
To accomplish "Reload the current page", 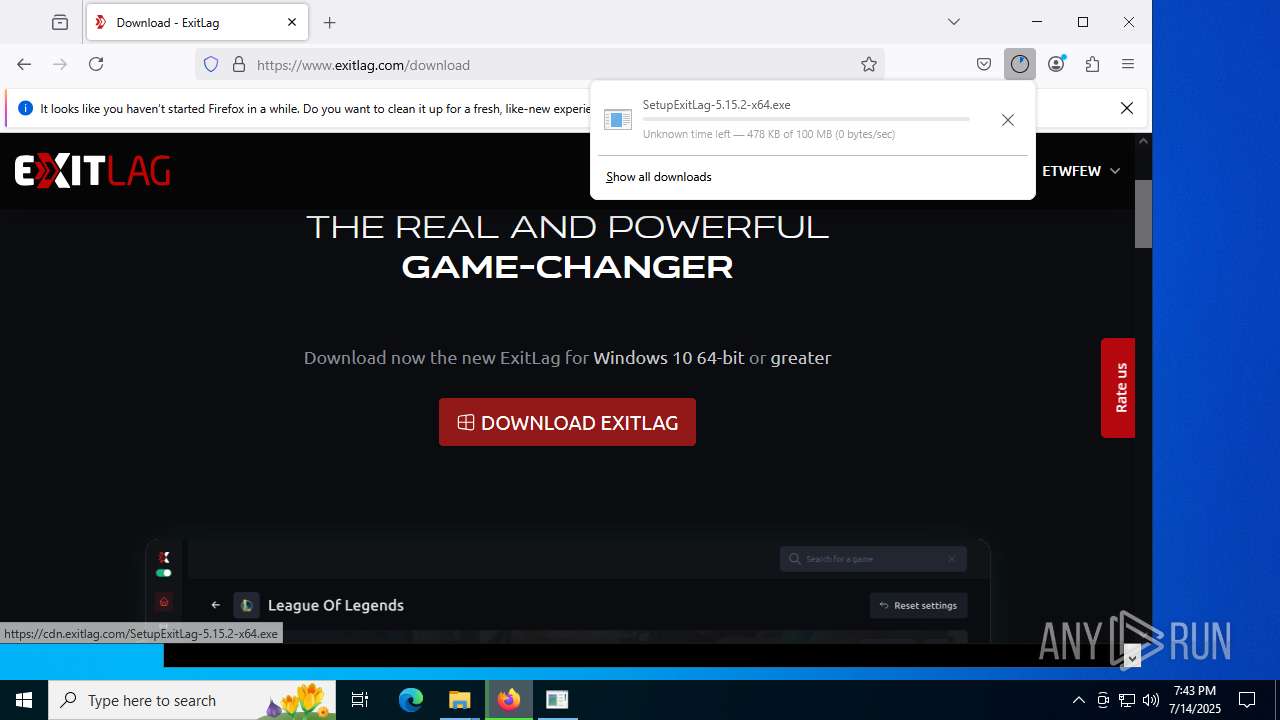I will click(96, 64).
